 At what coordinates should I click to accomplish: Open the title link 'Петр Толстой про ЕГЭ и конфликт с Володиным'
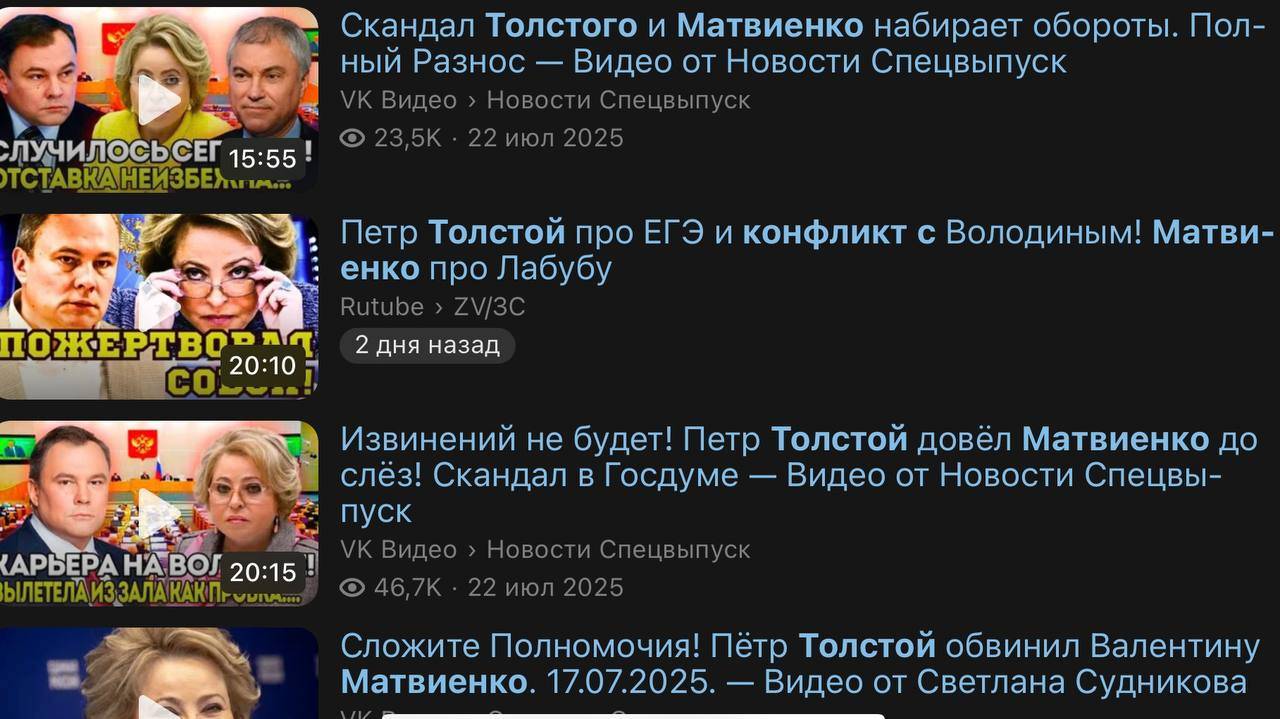pos(807,250)
